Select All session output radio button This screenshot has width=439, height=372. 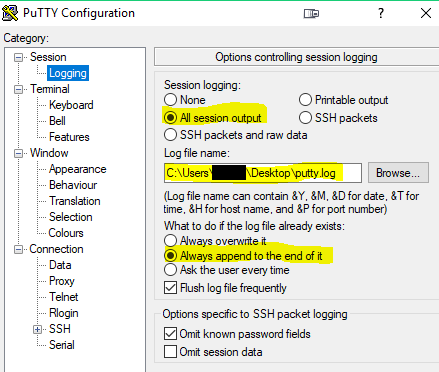170,117
